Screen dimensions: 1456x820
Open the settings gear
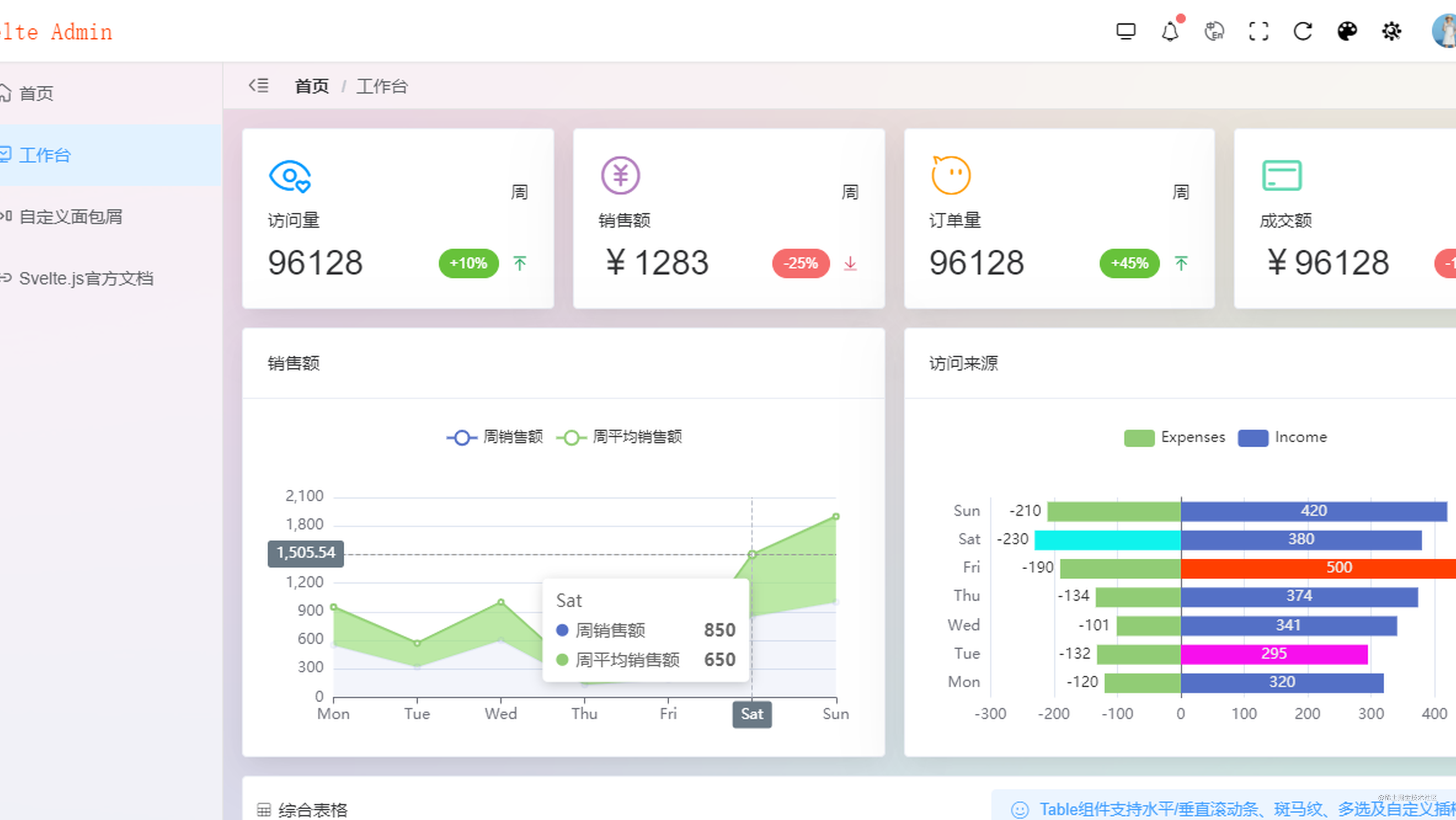pos(1391,31)
